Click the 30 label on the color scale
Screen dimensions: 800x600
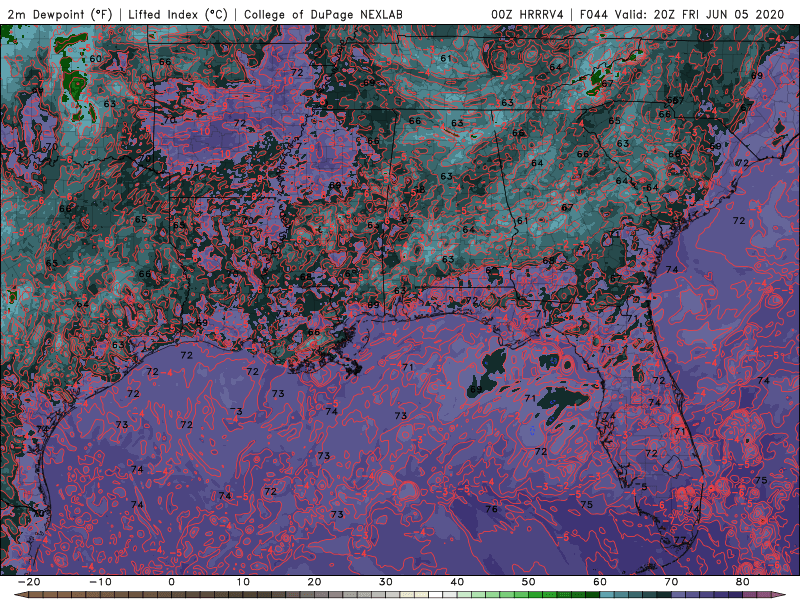(x=386, y=582)
